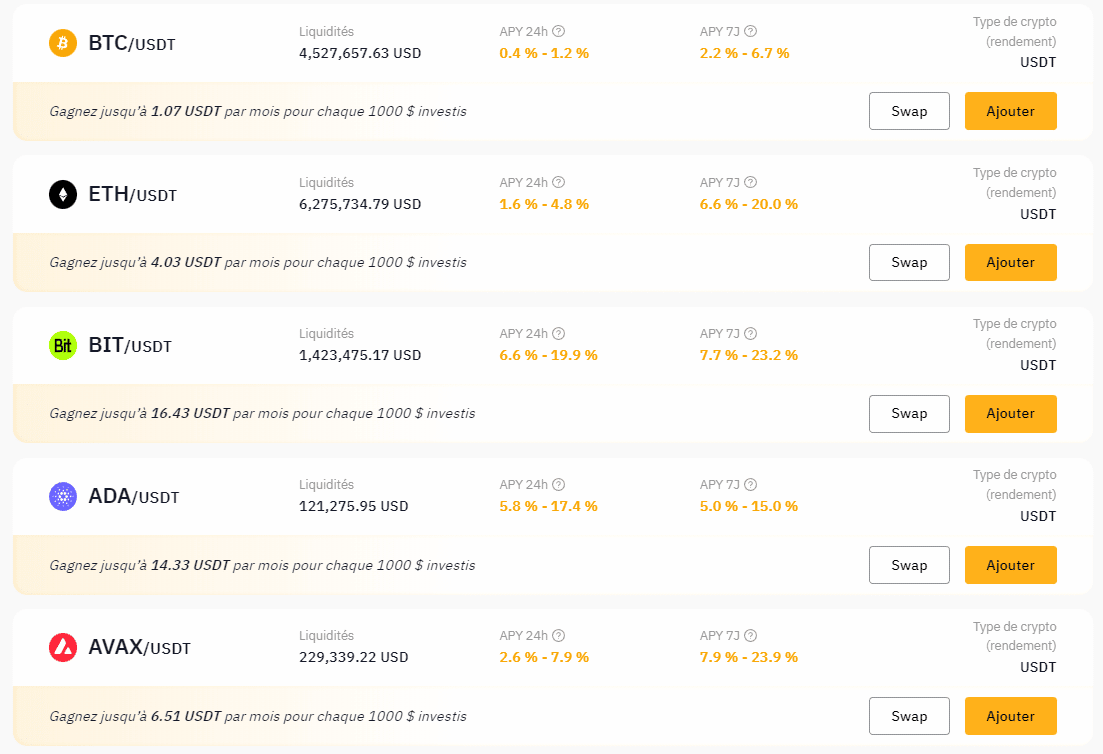The image size is (1103, 754).
Task: Click the green BIT token icon
Action: pyautogui.click(x=63, y=345)
